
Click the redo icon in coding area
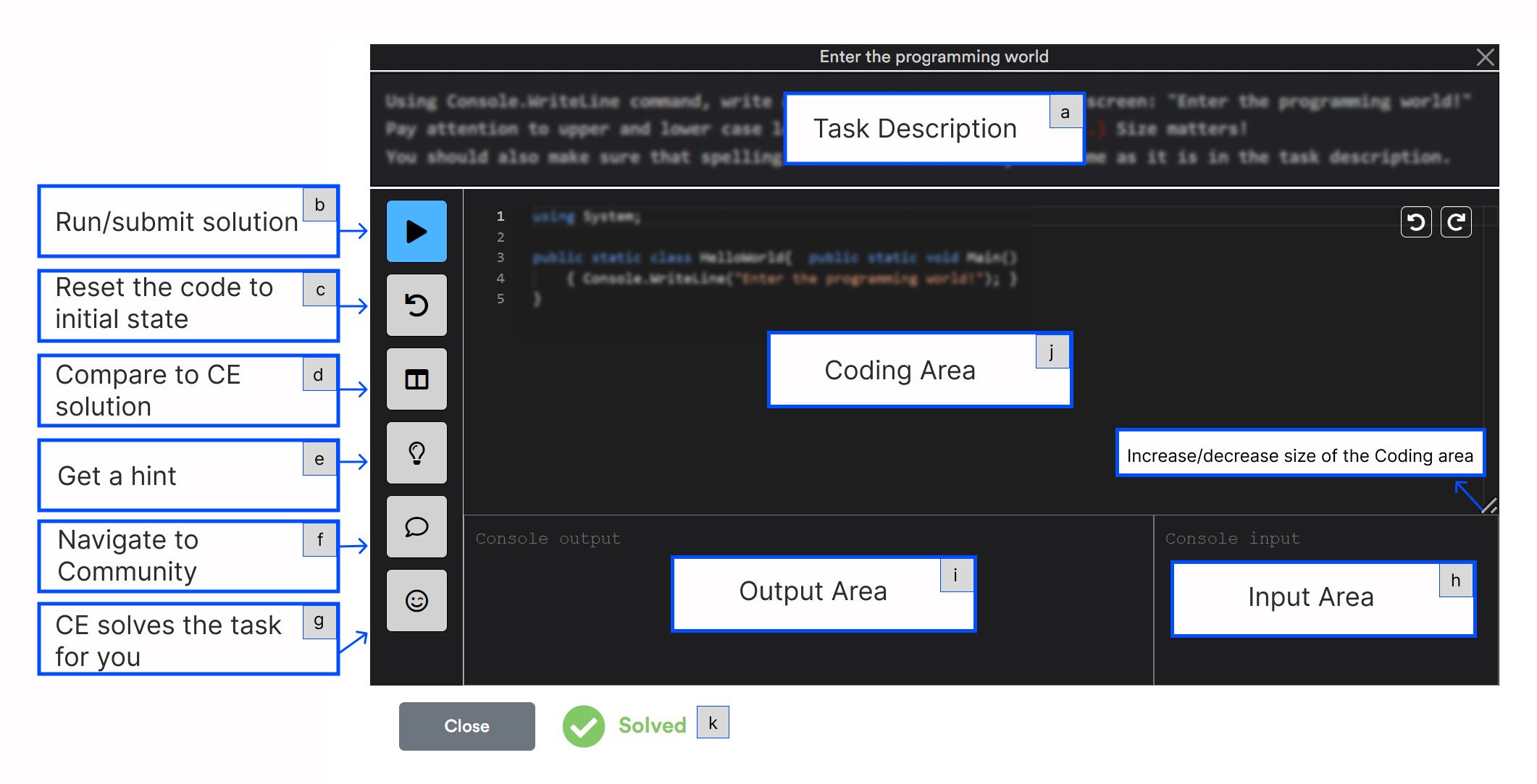(1456, 222)
